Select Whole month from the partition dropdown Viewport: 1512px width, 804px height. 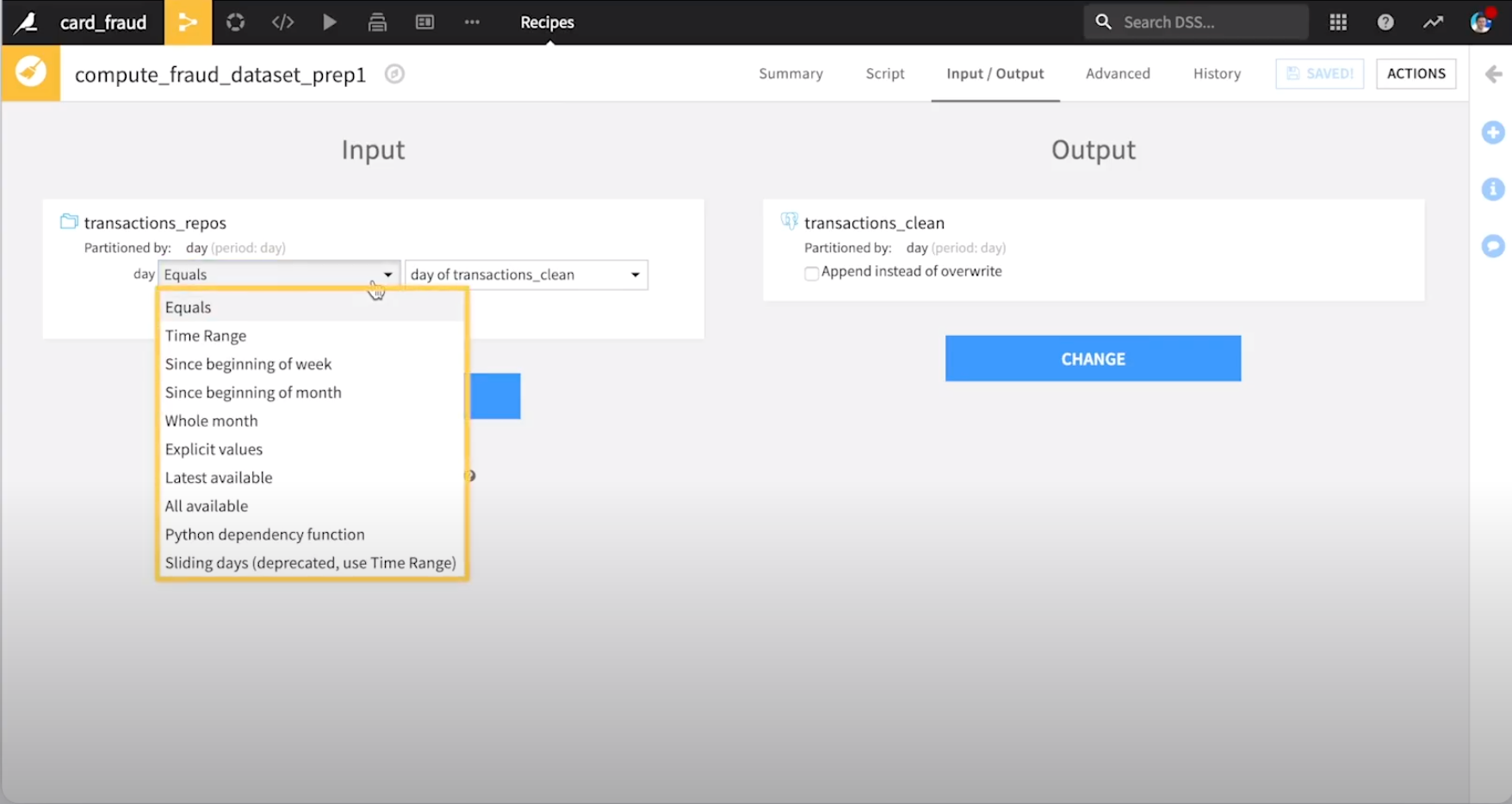point(211,420)
